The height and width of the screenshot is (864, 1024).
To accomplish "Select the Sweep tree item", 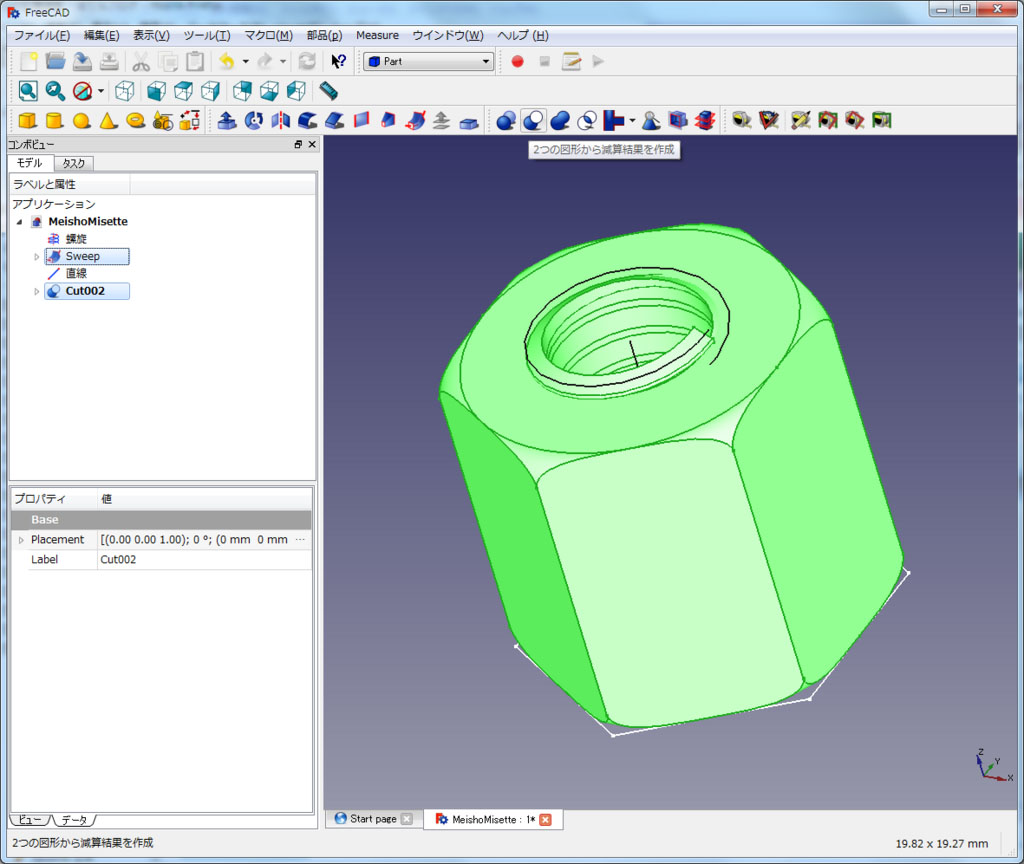I will click(87, 257).
